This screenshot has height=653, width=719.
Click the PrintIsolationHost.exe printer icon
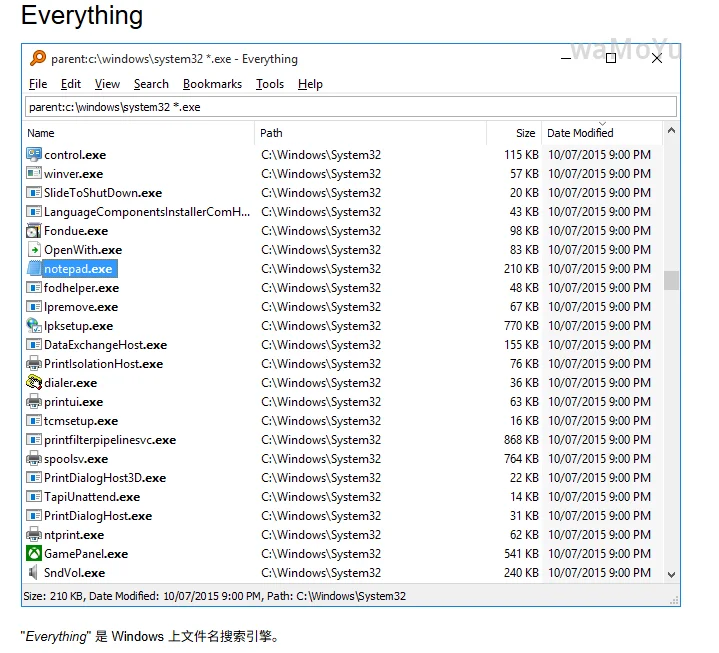(34, 364)
